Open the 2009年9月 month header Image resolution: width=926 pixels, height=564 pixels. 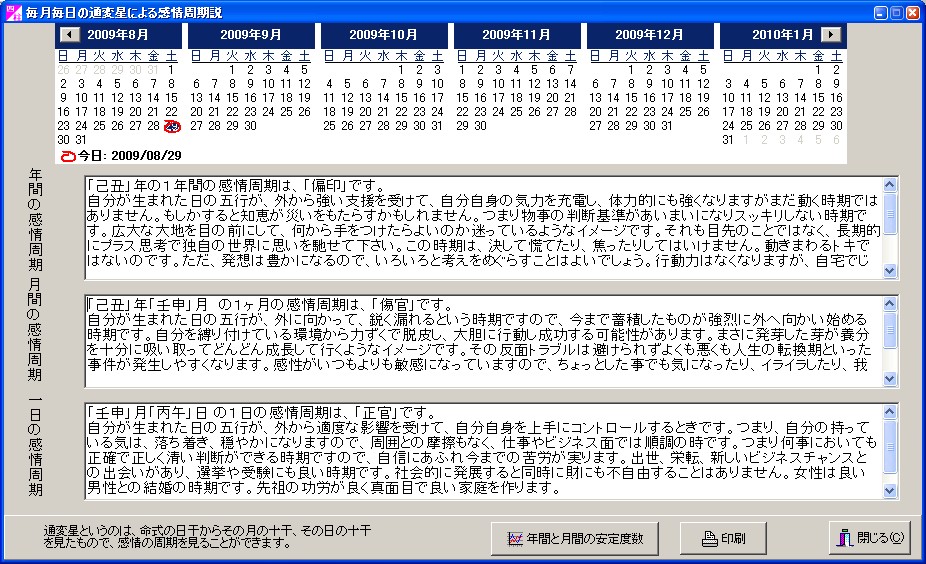click(251, 35)
